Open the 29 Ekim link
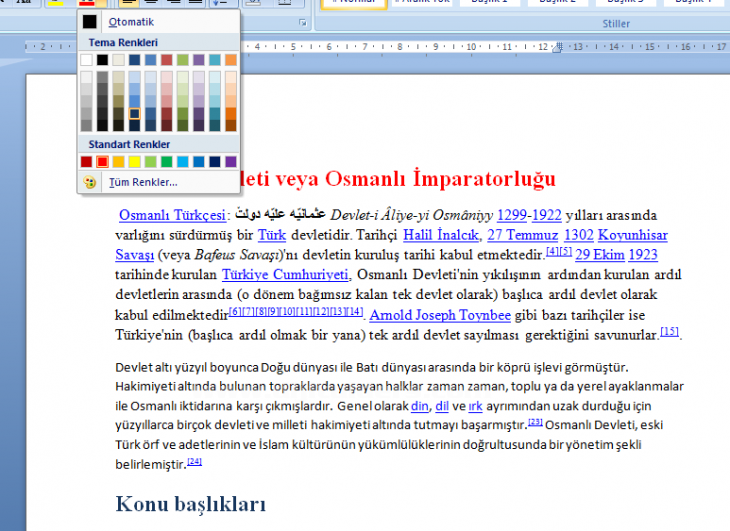The width and height of the screenshot is (730, 531). click(600, 255)
